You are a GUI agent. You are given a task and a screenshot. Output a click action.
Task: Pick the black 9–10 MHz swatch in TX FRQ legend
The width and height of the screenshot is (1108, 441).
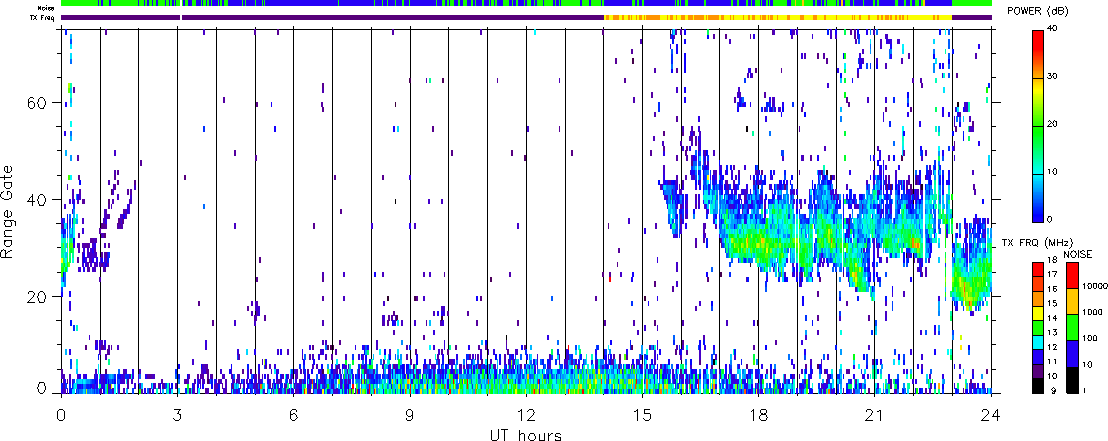(1040, 386)
